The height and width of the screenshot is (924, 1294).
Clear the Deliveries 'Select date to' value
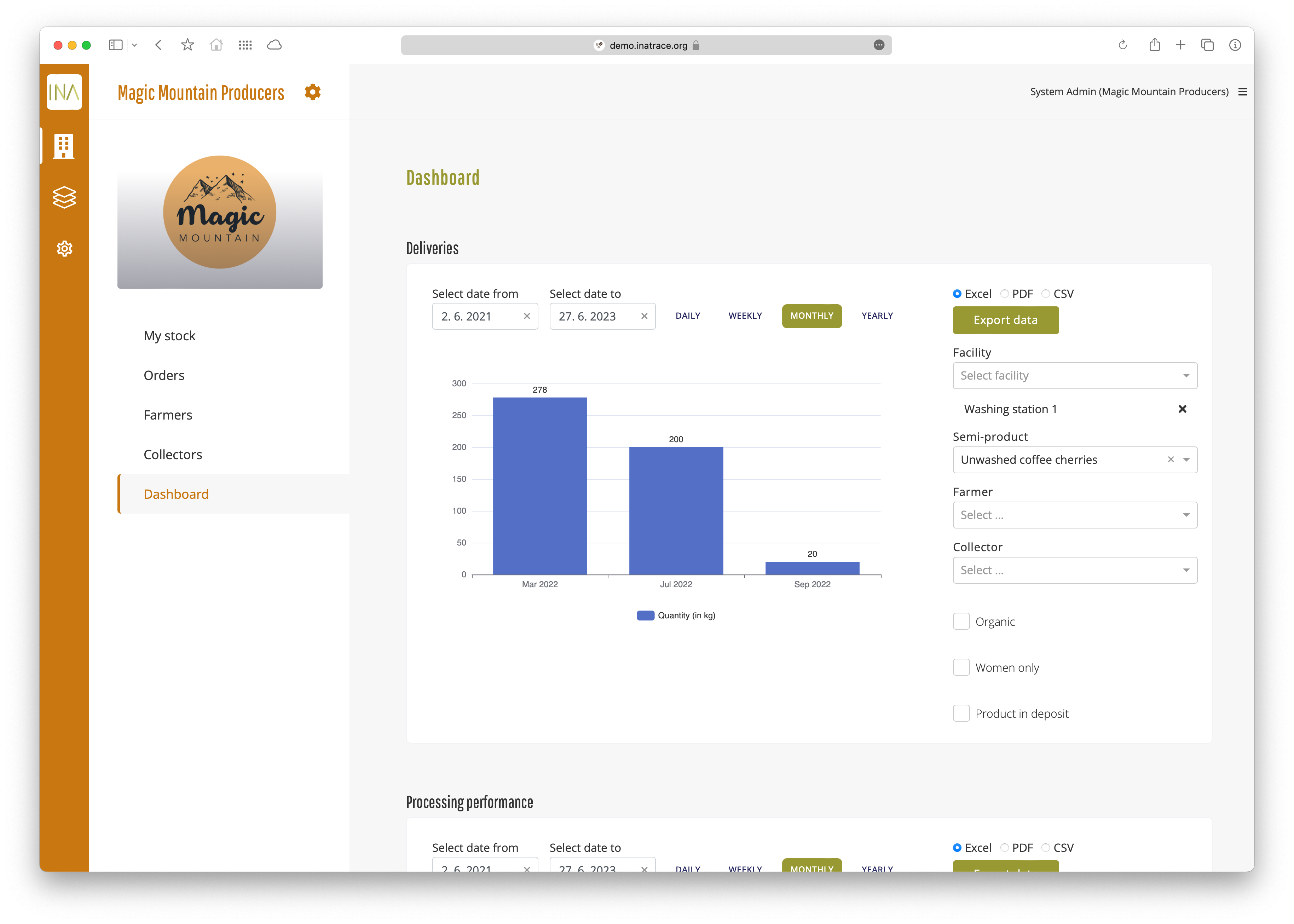[x=644, y=316]
